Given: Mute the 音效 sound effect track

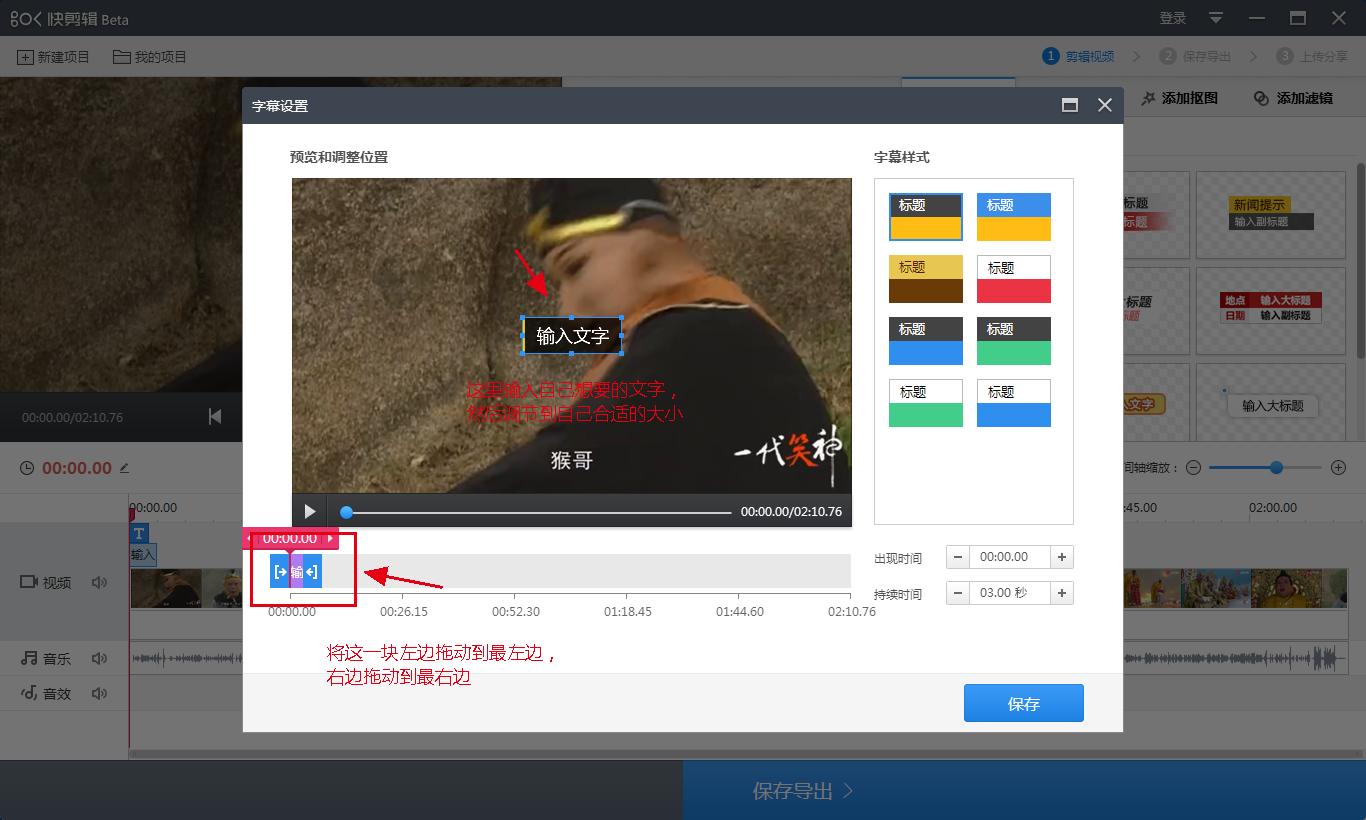Looking at the screenshot, I should click(x=99, y=693).
